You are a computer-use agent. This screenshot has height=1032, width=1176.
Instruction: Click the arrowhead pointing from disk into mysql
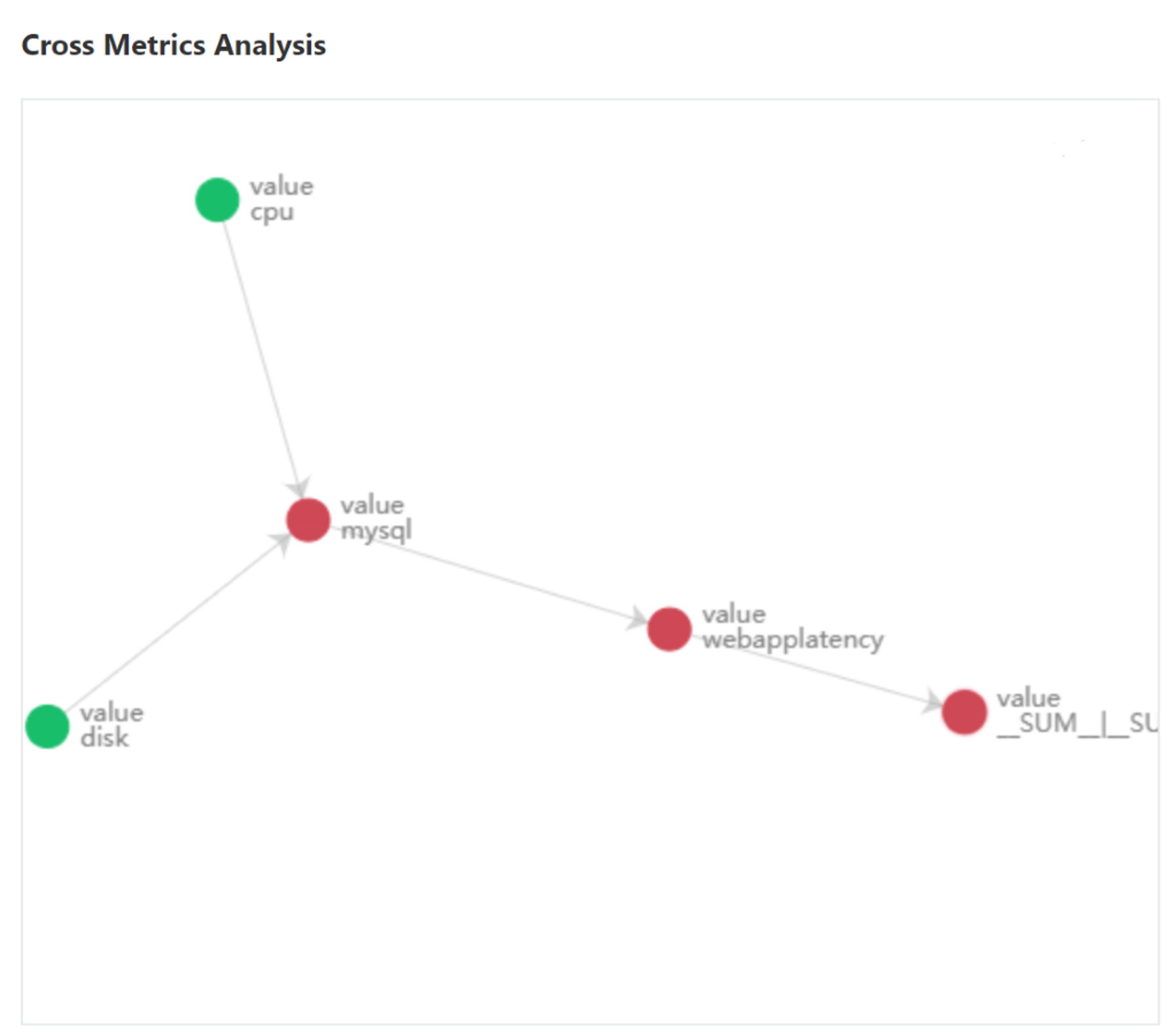pos(281,543)
